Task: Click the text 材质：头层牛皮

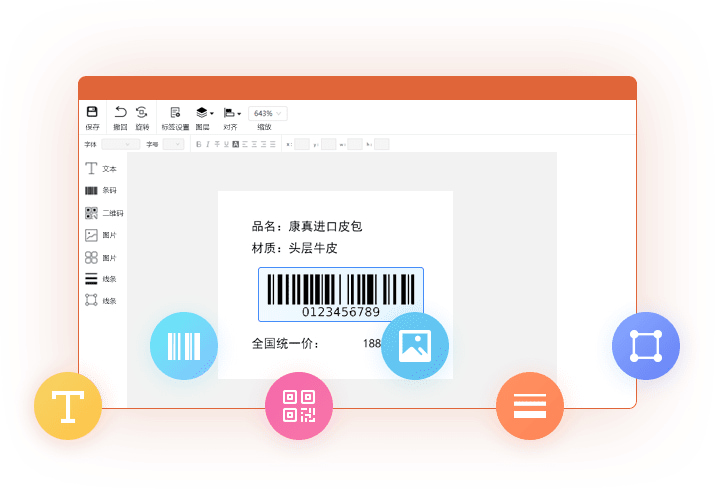Action: coord(295,248)
